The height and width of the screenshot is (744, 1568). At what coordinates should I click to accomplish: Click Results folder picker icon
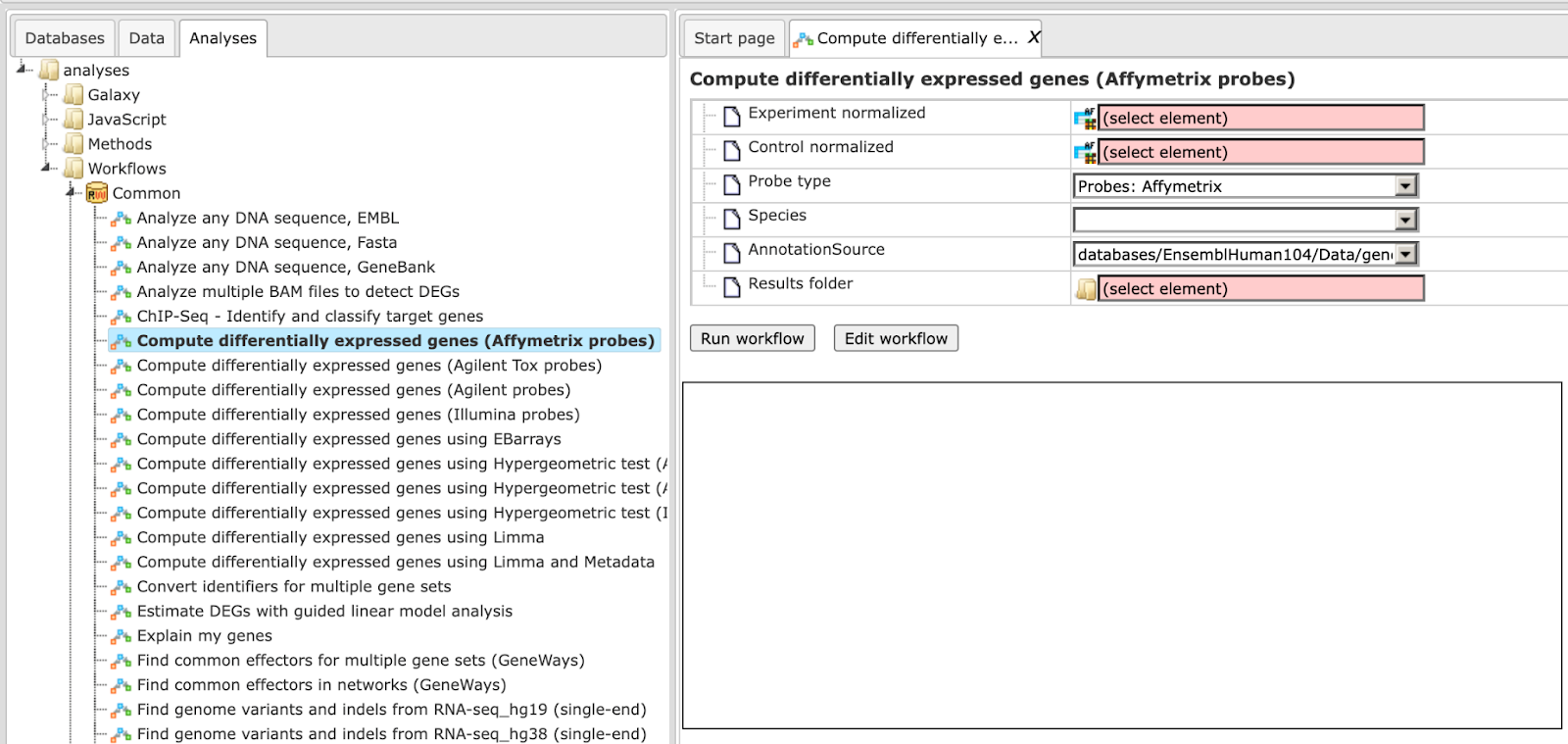pyautogui.click(x=1086, y=289)
